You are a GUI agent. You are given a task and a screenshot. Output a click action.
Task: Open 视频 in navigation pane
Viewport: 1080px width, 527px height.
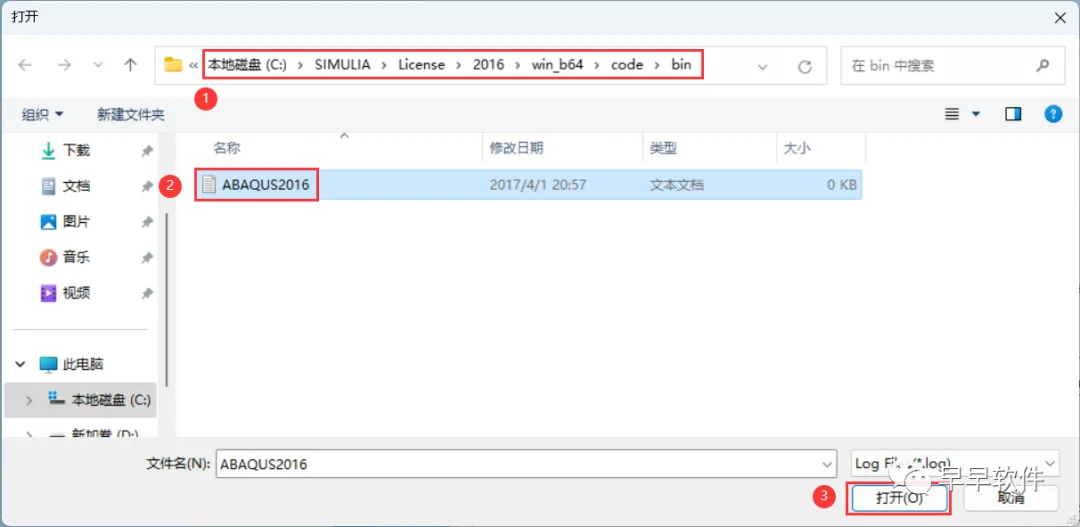point(76,293)
